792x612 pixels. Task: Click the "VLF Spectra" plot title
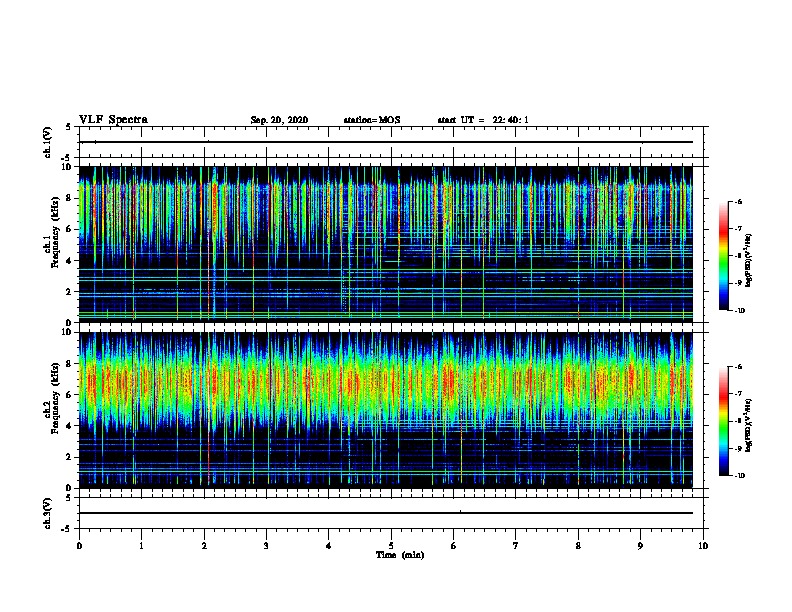[x=113, y=120]
